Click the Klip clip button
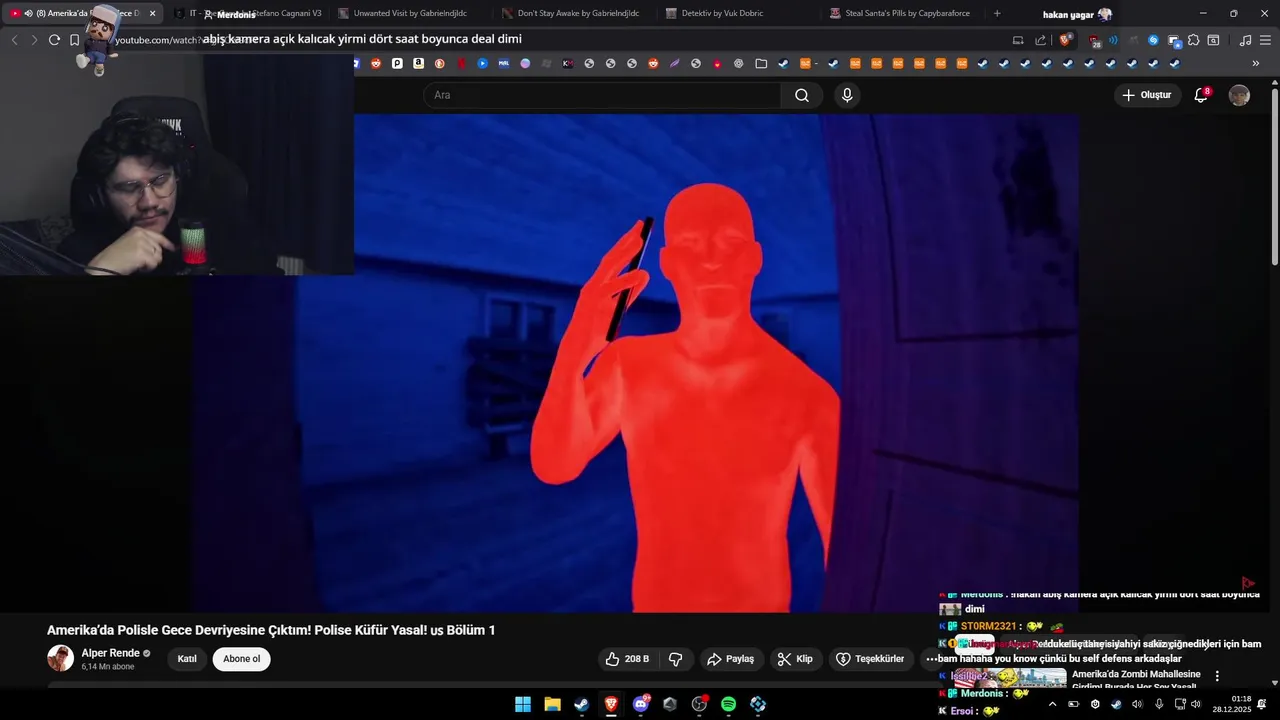 795,659
